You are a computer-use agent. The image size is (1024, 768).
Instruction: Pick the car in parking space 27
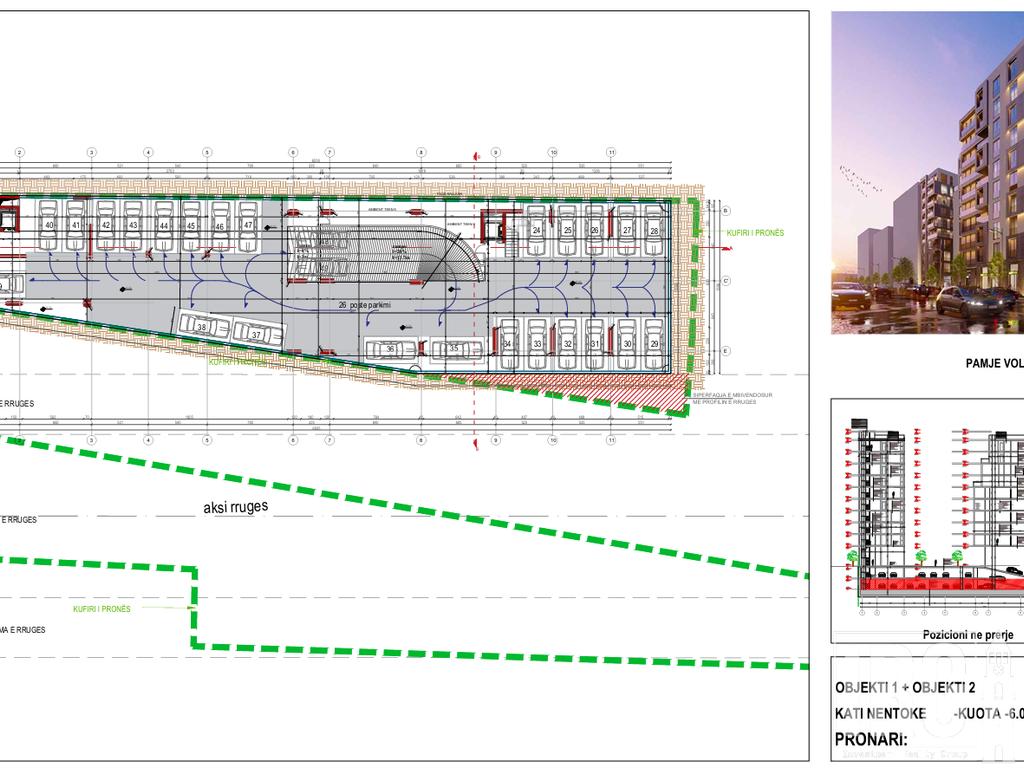coord(627,230)
